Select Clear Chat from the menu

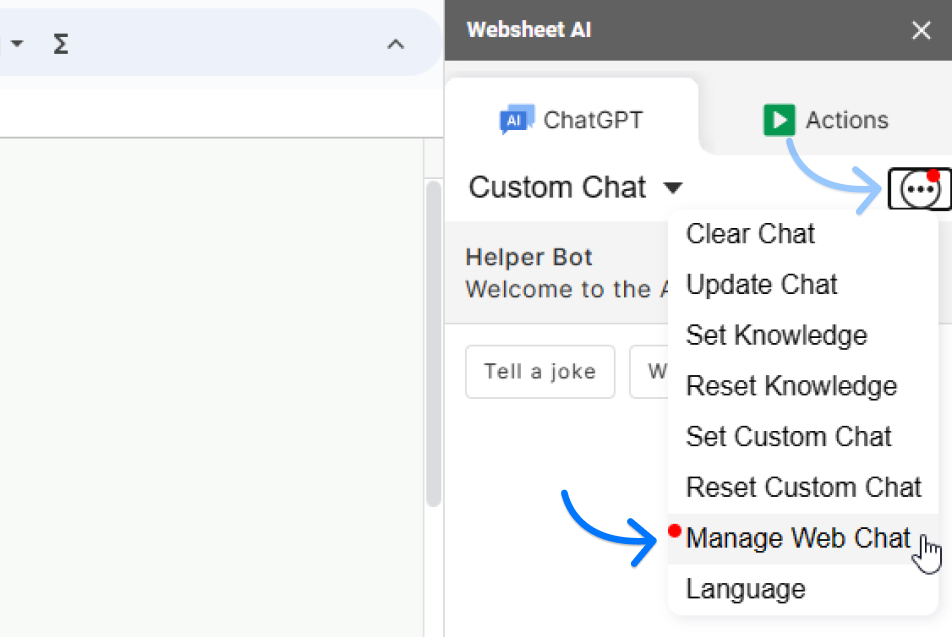tap(750, 234)
